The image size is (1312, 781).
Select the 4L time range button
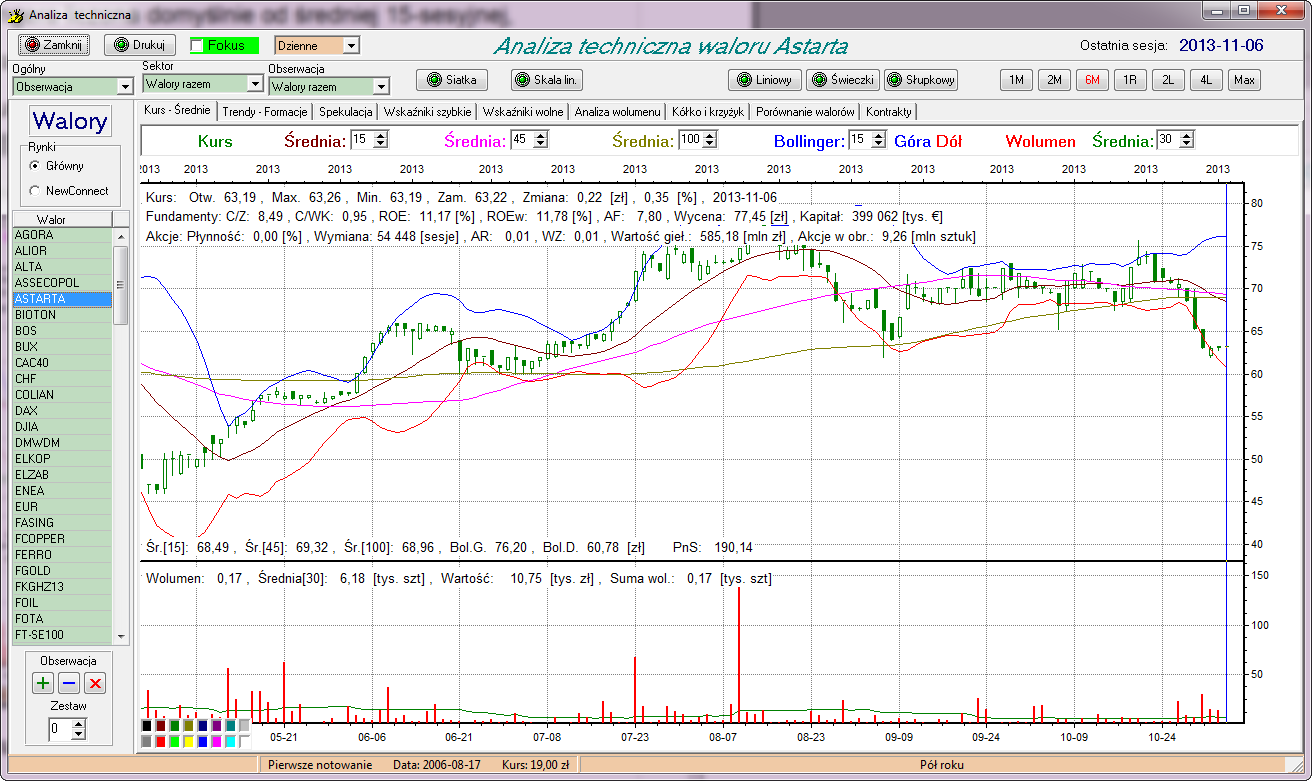(x=1206, y=80)
